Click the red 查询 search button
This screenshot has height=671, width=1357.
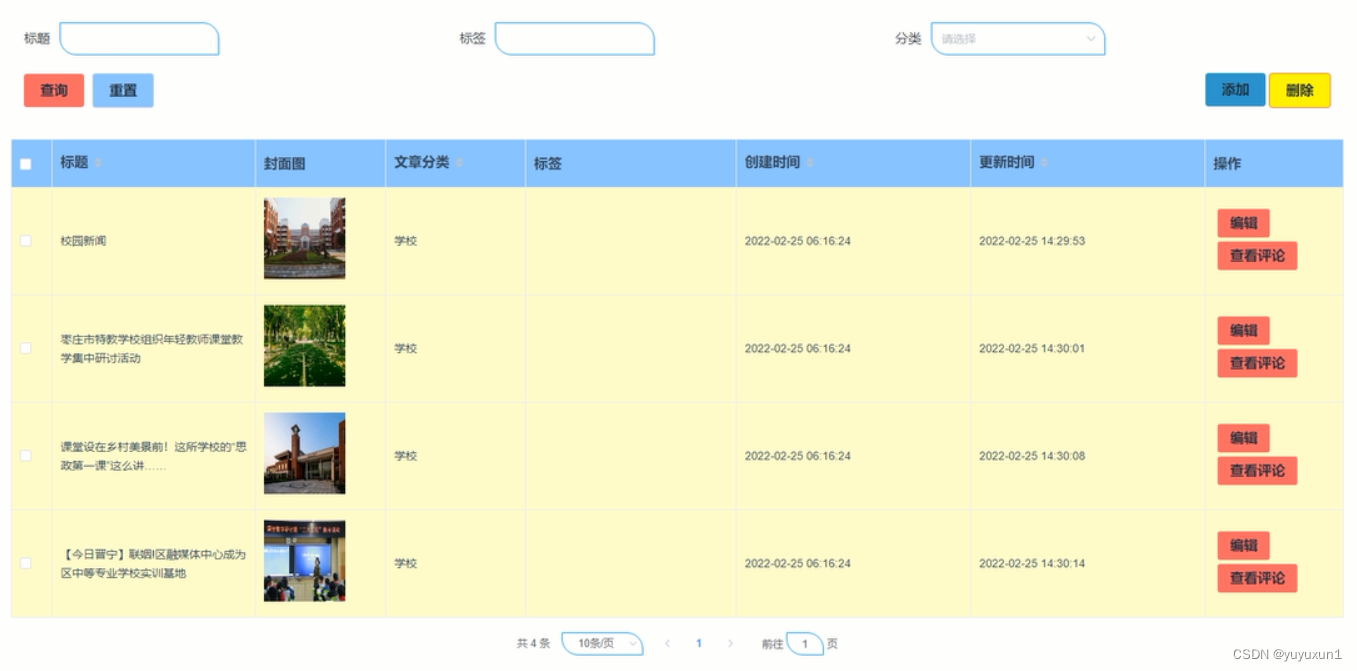[x=53, y=90]
